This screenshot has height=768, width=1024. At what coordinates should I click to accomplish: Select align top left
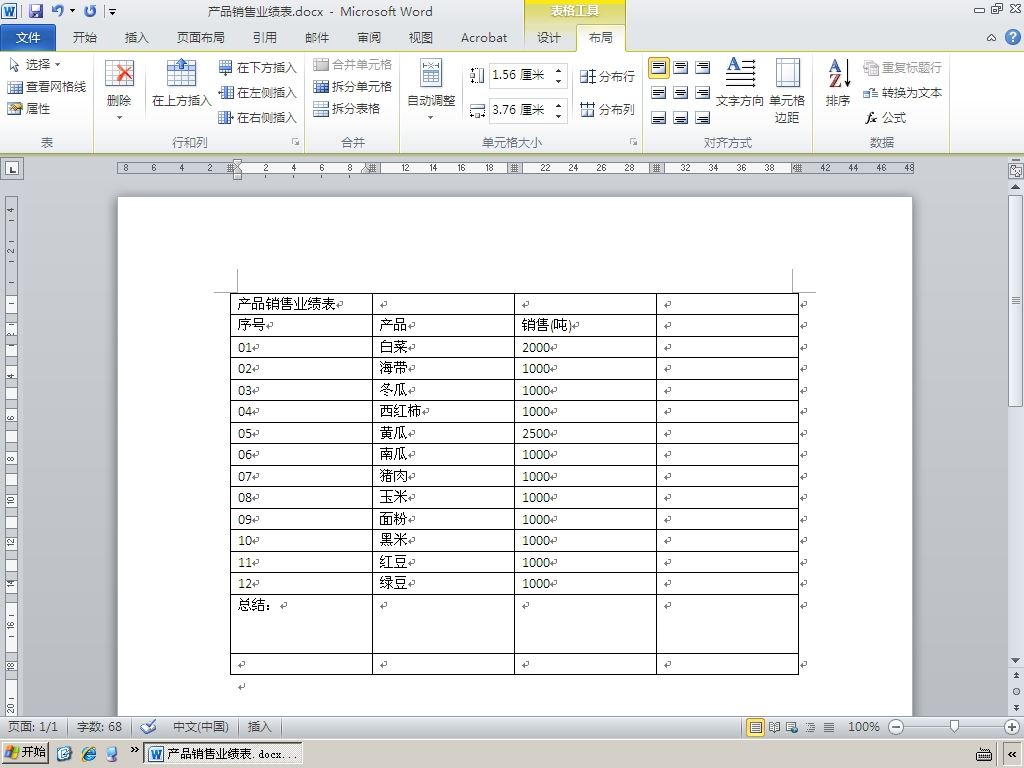(x=658, y=68)
